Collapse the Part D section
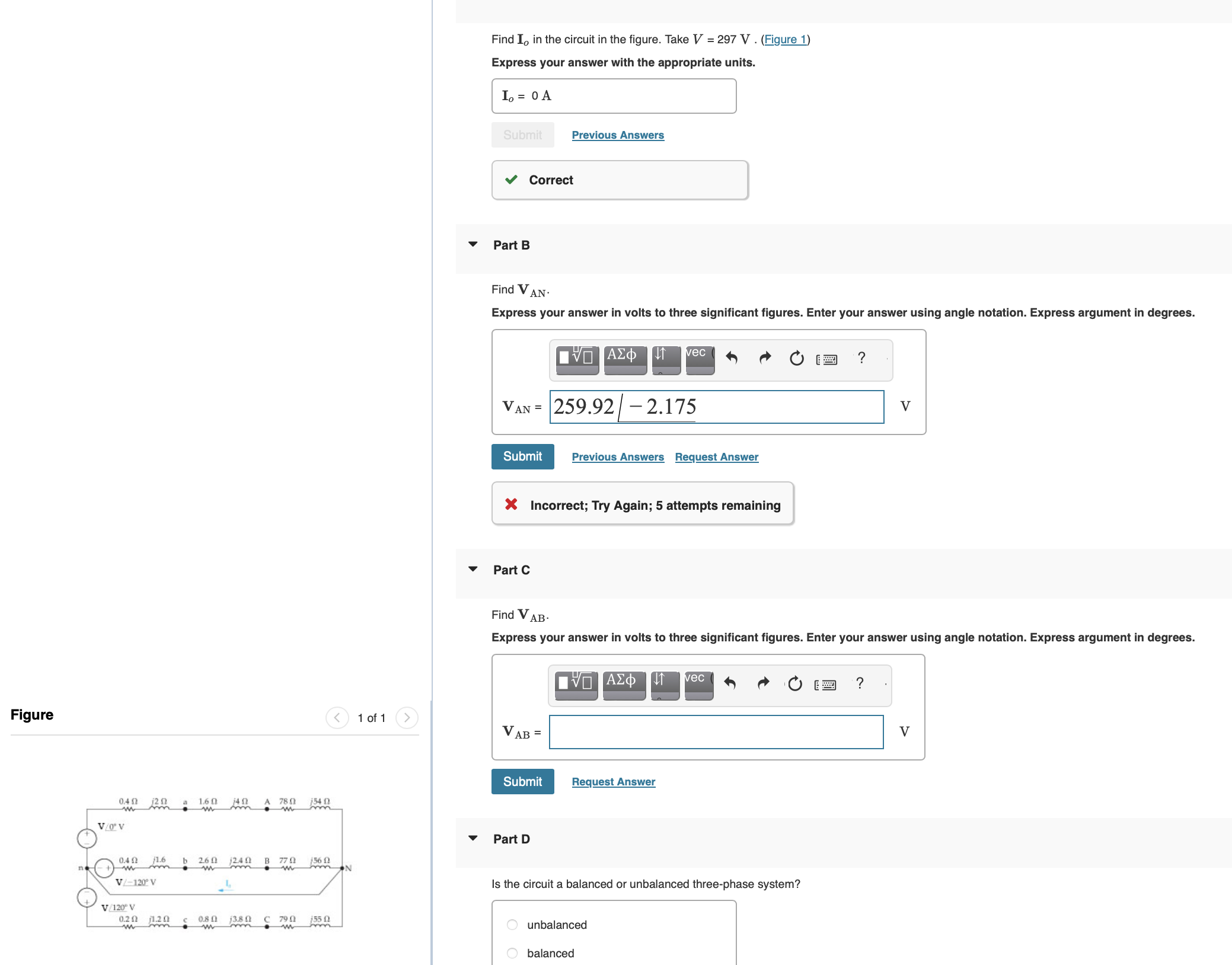 tap(473, 839)
